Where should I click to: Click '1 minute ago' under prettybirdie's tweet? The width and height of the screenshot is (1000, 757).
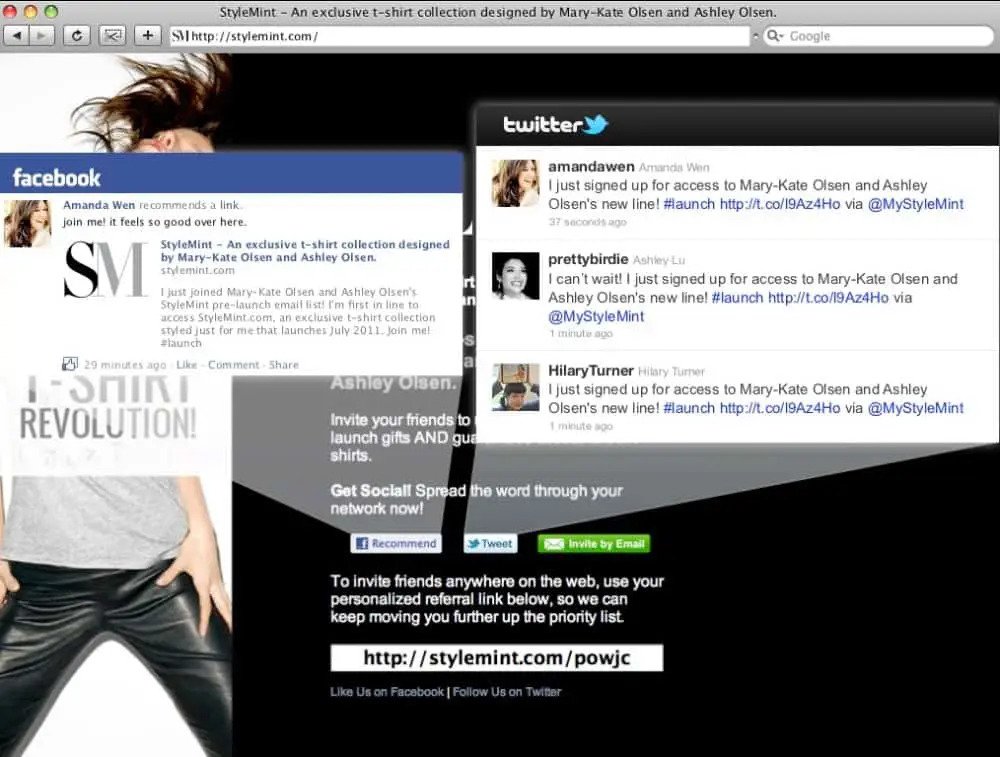coord(580,334)
